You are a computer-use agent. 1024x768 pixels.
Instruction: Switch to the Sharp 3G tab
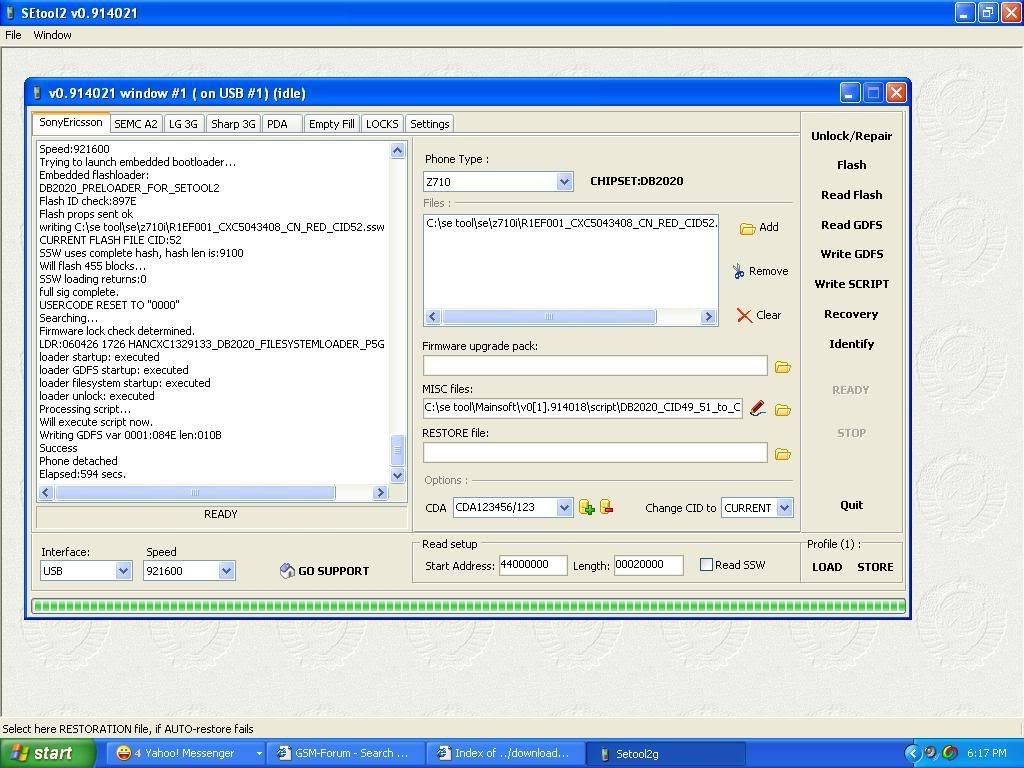pyautogui.click(x=233, y=124)
